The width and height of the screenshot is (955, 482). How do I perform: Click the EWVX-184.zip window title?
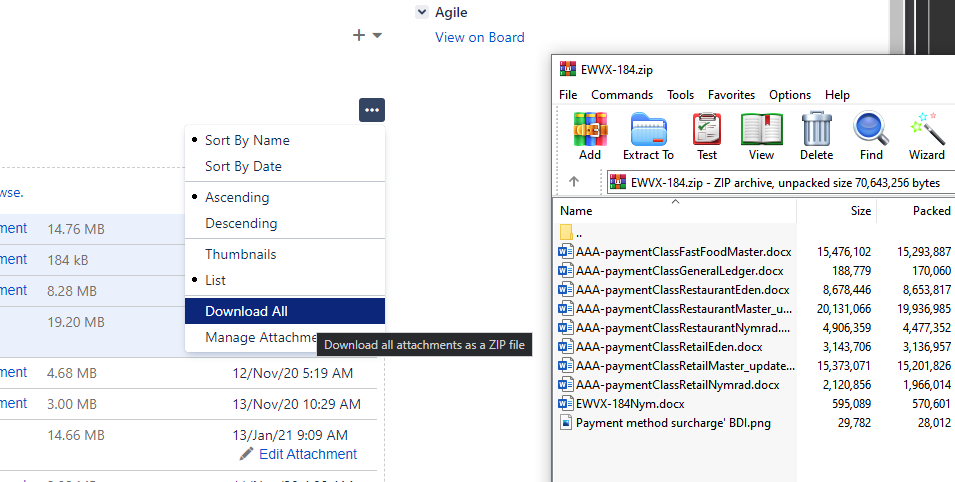pyautogui.click(x=616, y=69)
